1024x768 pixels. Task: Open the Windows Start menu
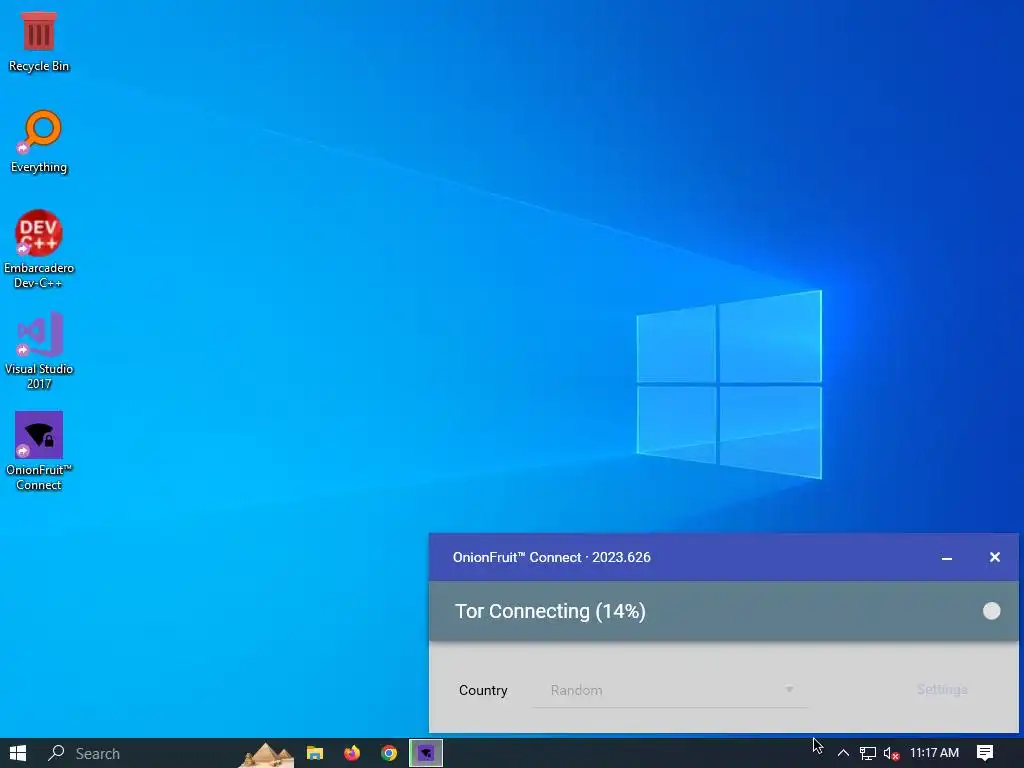[18, 753]
